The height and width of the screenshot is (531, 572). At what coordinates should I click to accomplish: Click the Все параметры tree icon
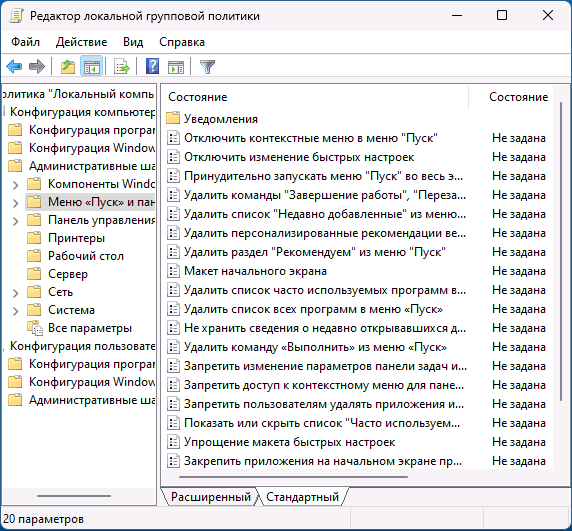pos(35,328)
